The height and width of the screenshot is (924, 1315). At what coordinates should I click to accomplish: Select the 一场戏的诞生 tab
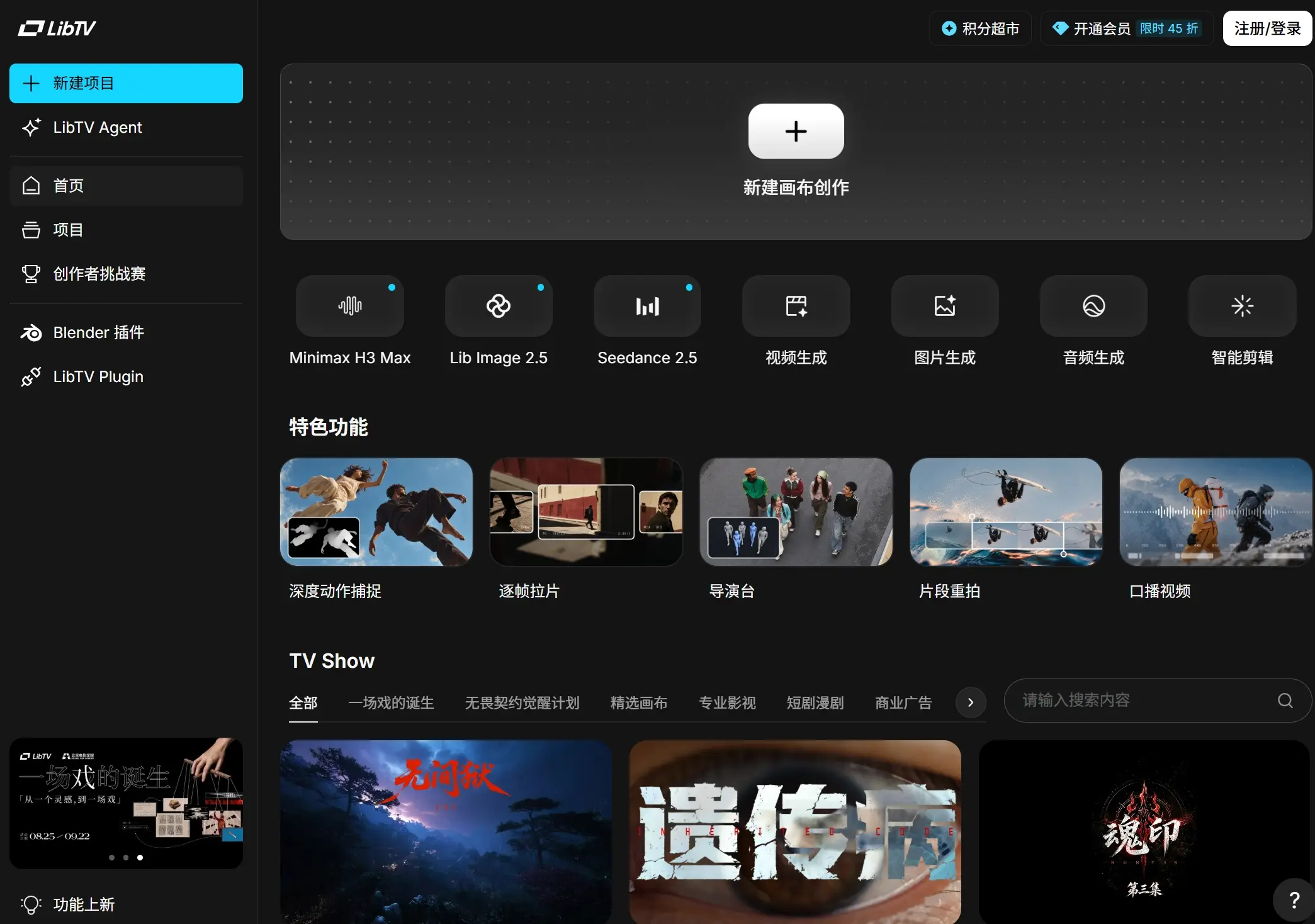391,703
